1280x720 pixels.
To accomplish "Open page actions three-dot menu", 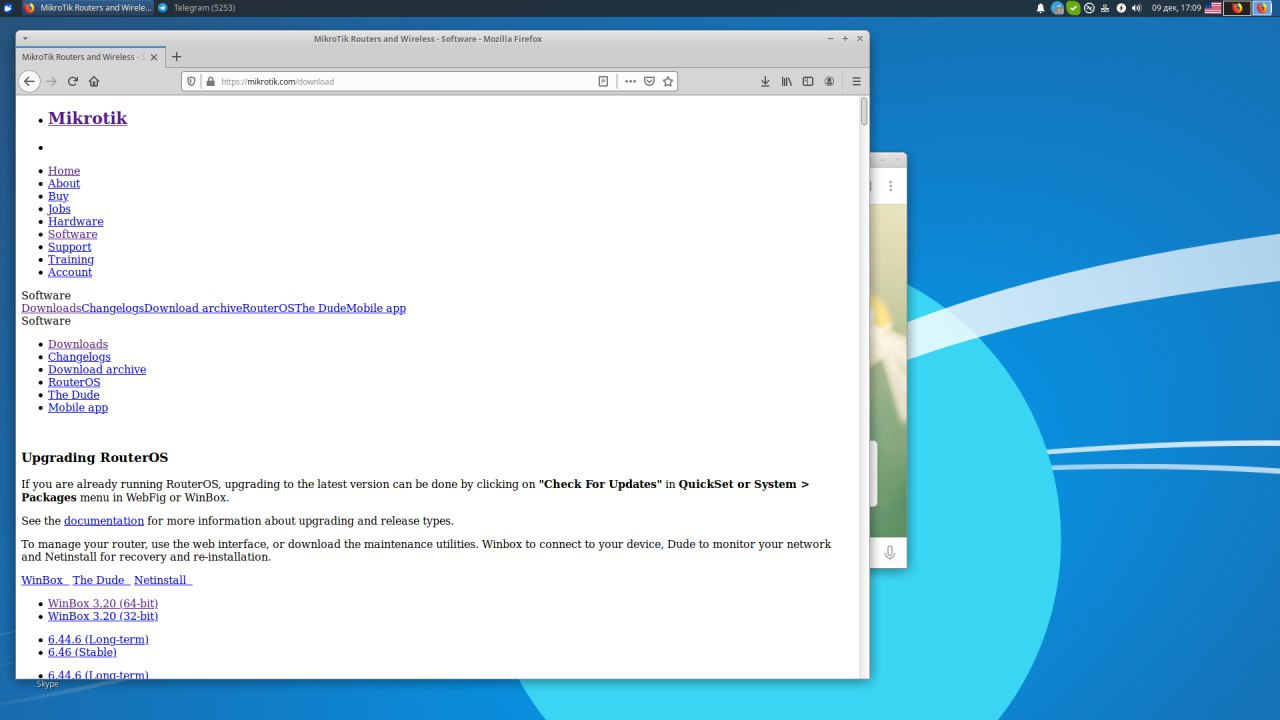I will tap(630, 81).
